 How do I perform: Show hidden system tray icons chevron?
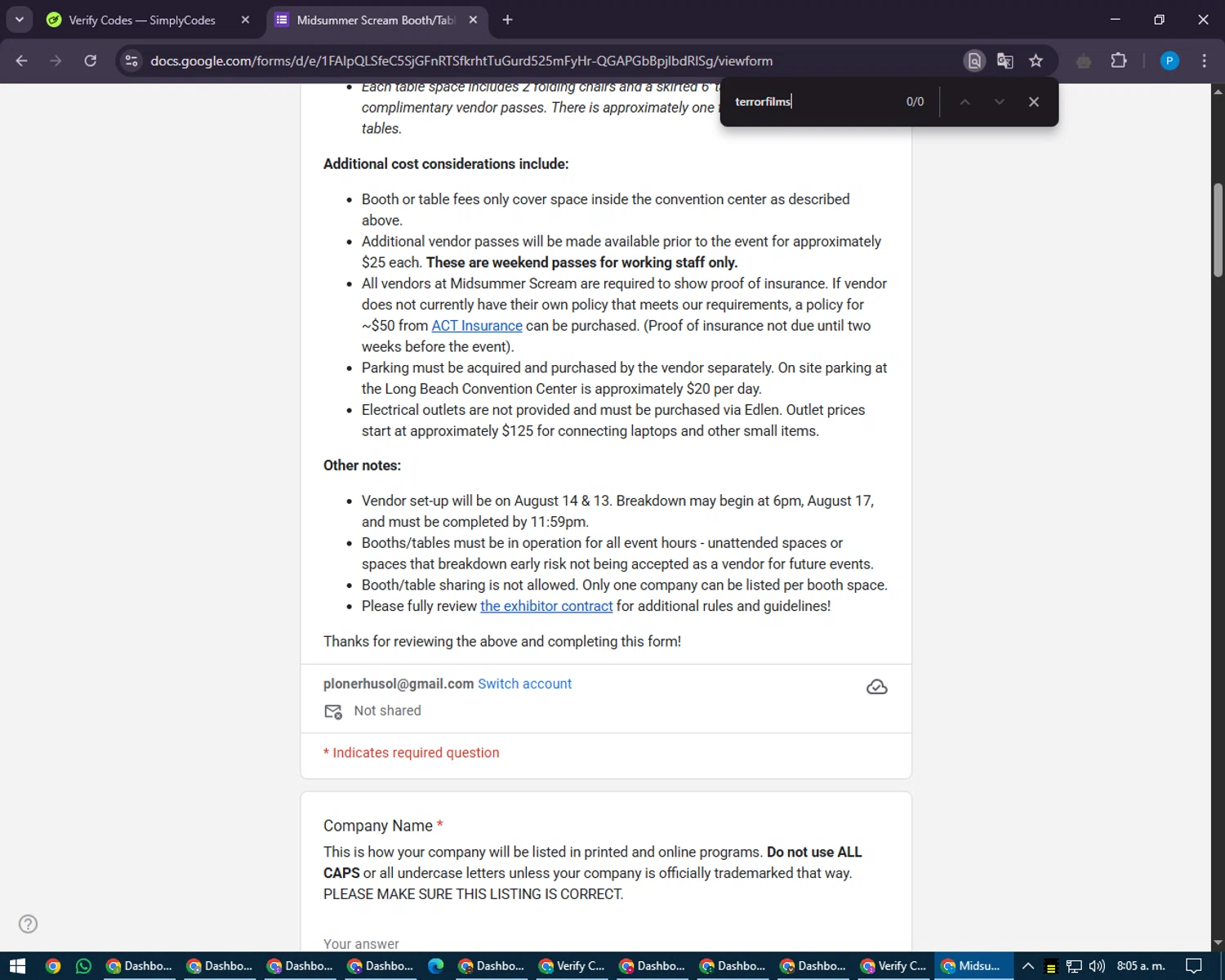1028,966
